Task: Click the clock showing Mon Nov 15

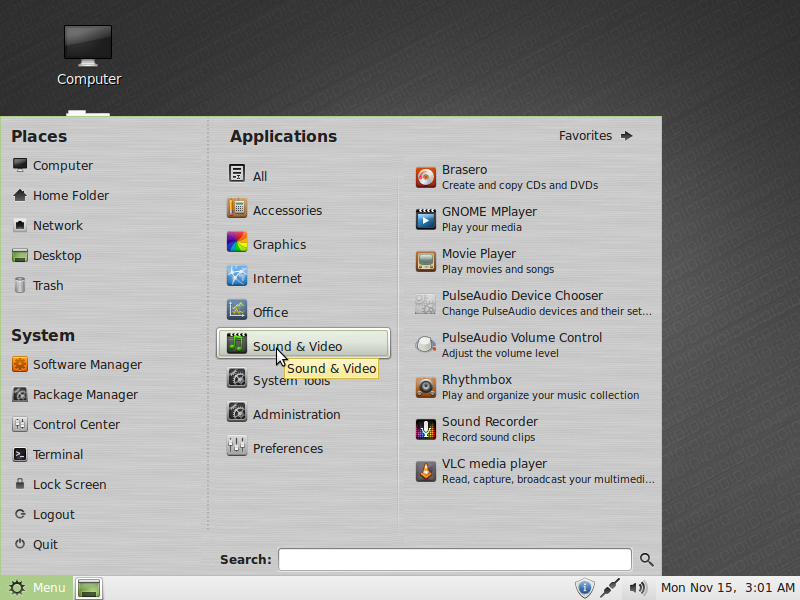Action: (727, 588)
